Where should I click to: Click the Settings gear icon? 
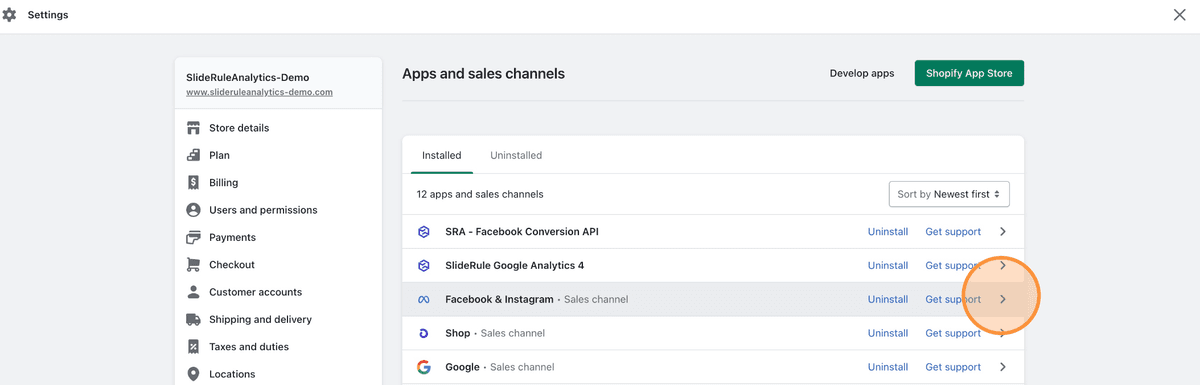pos(10,15)
